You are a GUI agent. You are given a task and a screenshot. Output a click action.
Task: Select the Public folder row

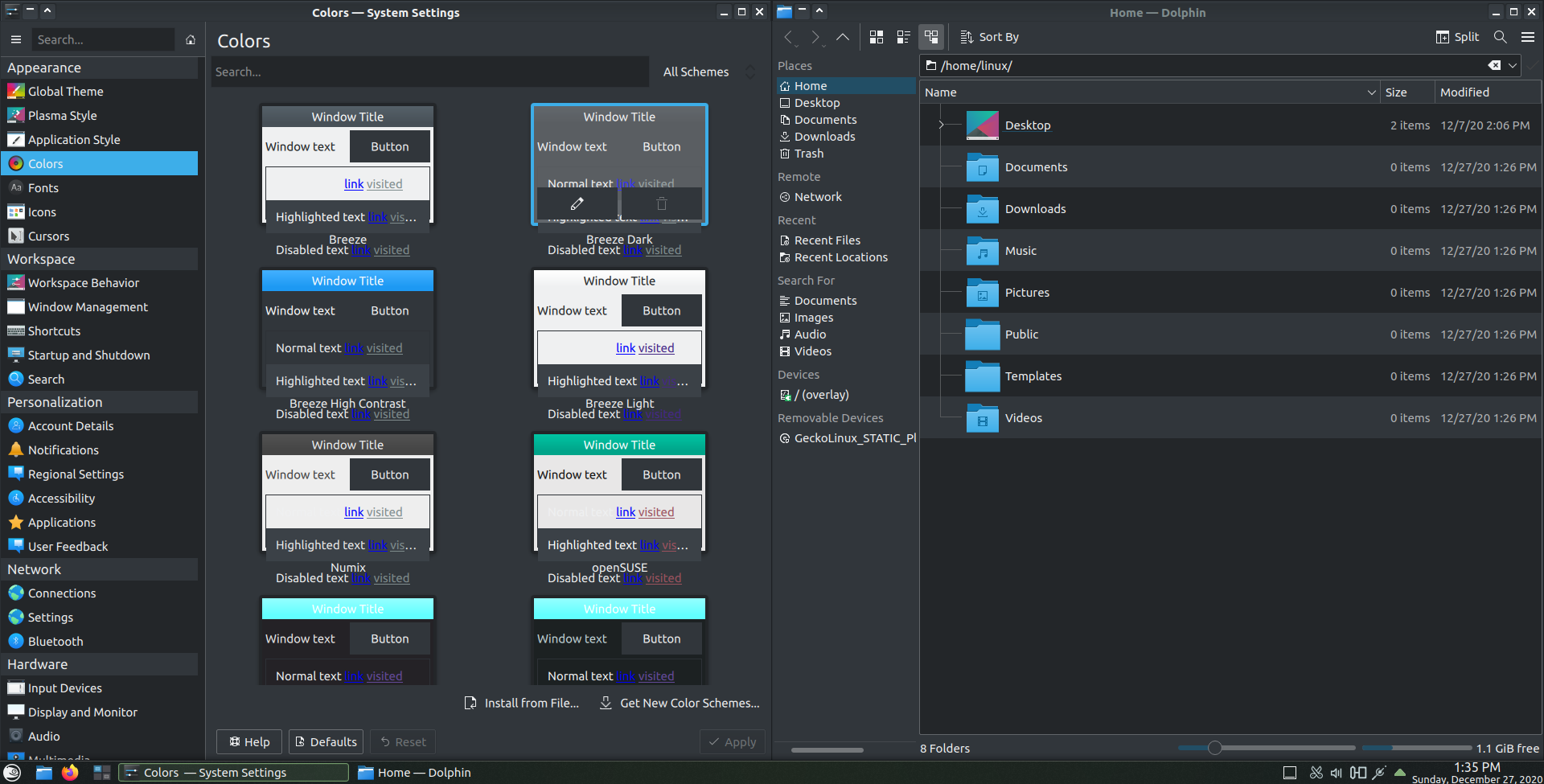coord(1230,335)
